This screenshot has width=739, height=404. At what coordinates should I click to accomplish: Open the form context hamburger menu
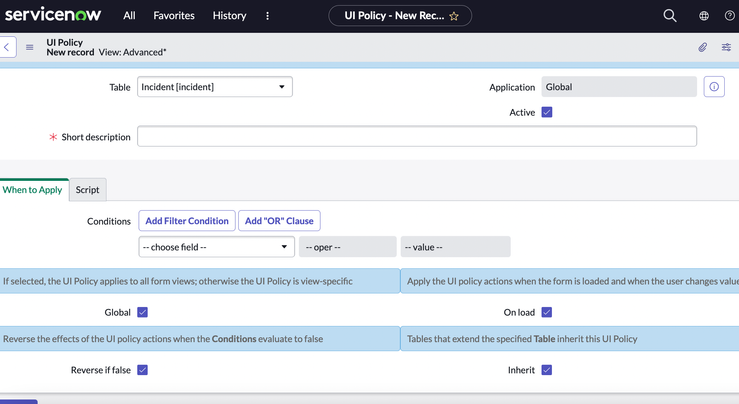tap(30, 47)
